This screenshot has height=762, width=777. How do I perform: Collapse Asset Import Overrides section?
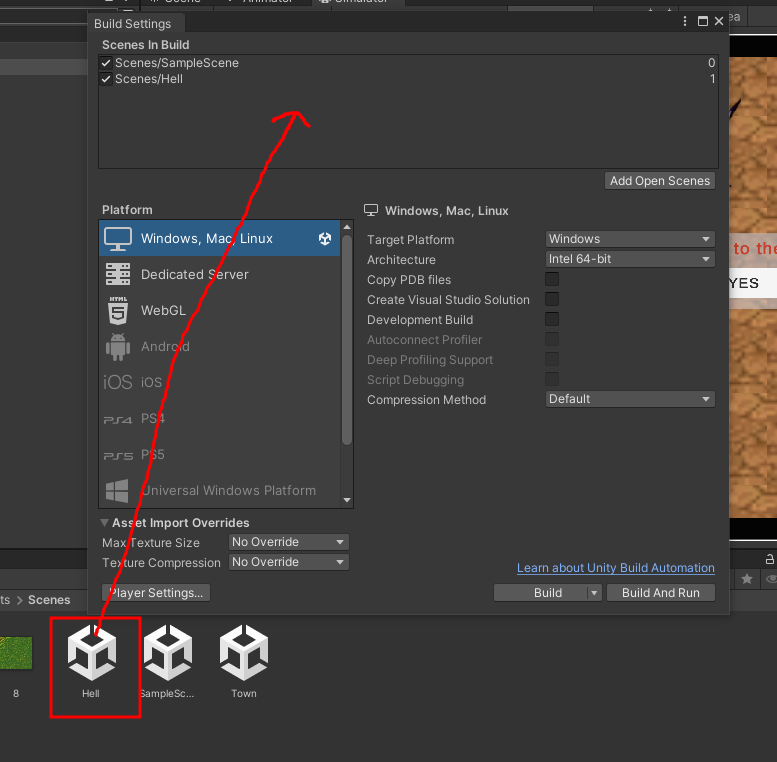(105, 523)
